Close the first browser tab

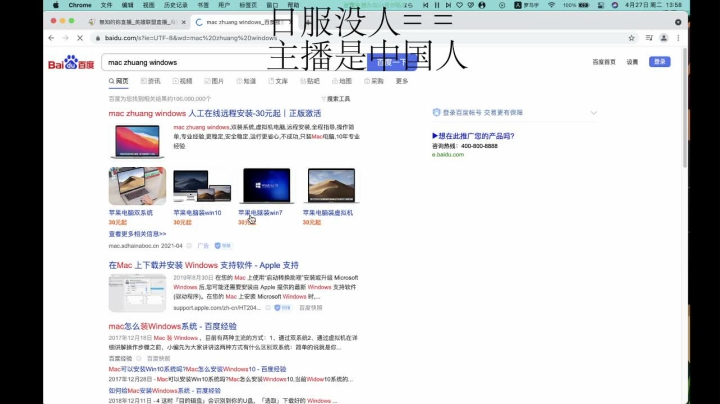click(x=184, y=22)
